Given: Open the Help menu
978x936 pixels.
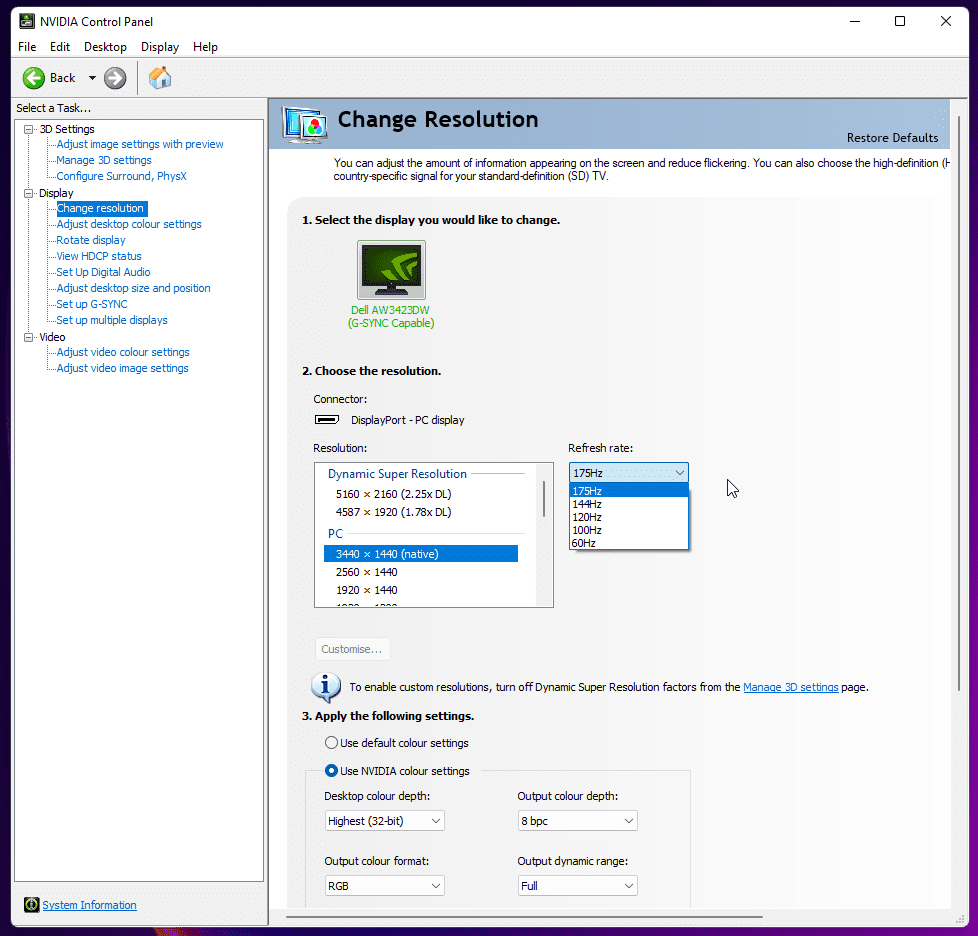Looking at the screenshot, I should (205, 47).
